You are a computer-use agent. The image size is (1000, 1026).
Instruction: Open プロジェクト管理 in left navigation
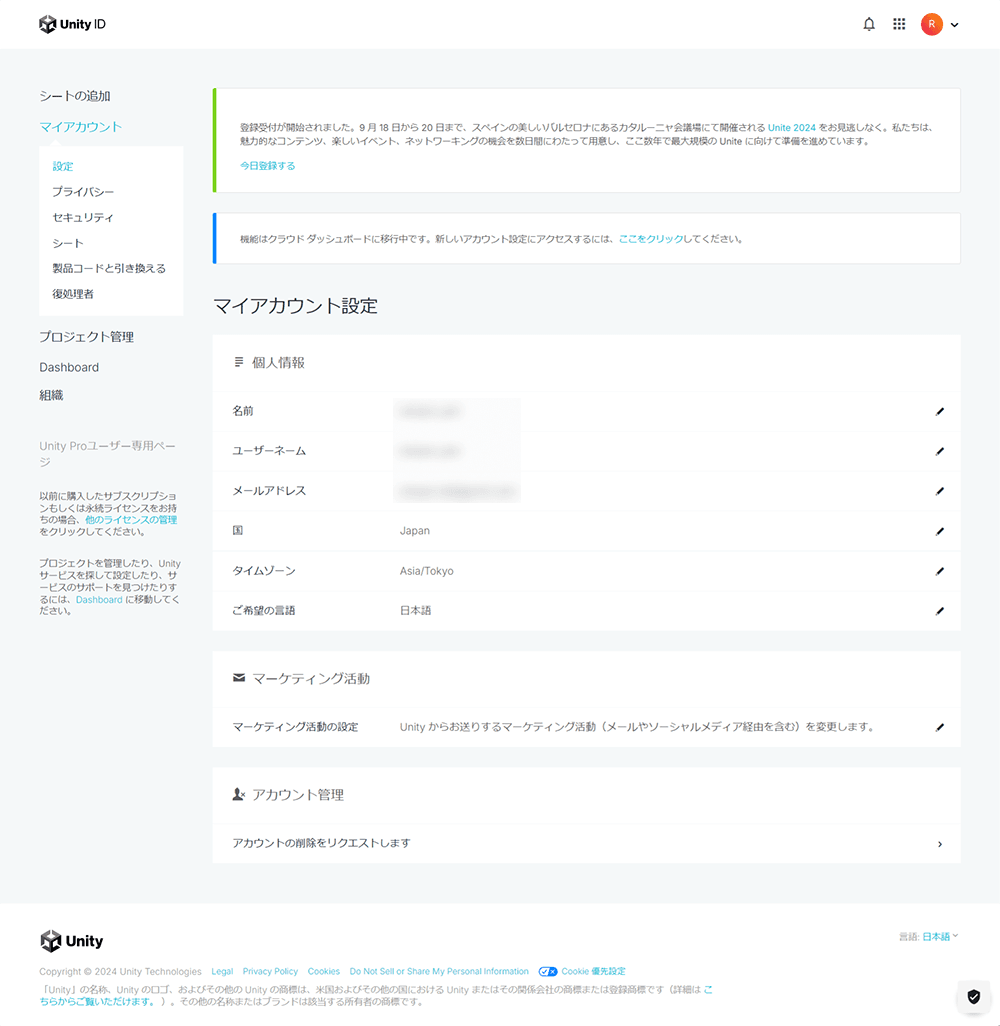(x=86, y=337)
